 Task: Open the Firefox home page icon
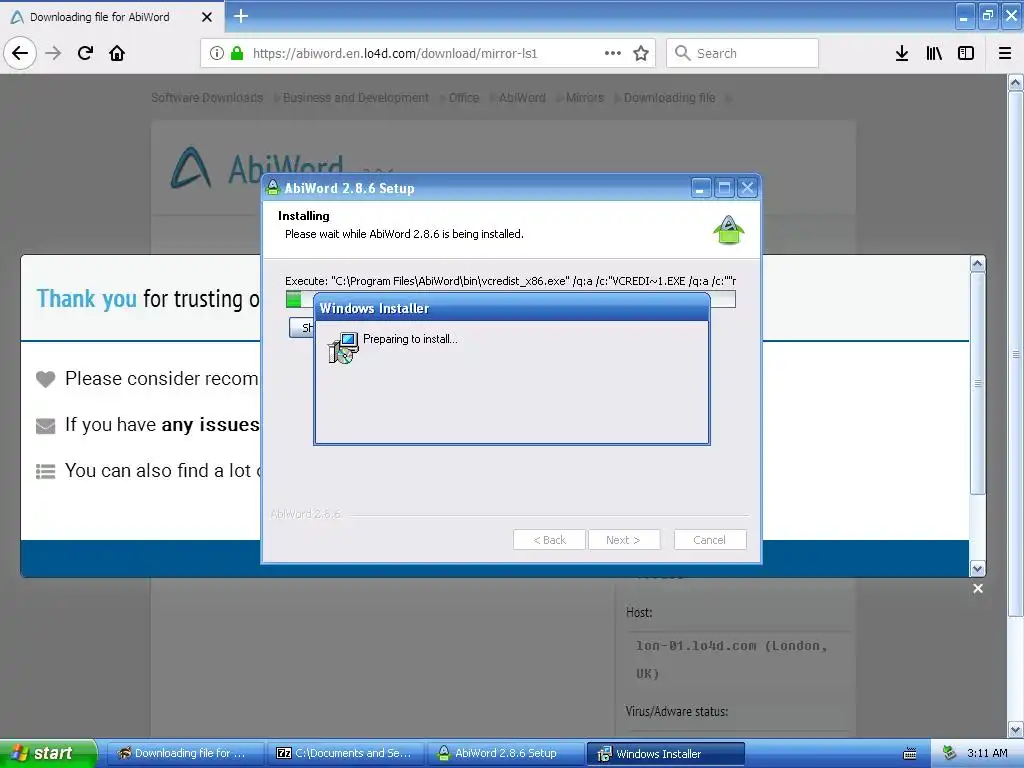click(117, 53)
